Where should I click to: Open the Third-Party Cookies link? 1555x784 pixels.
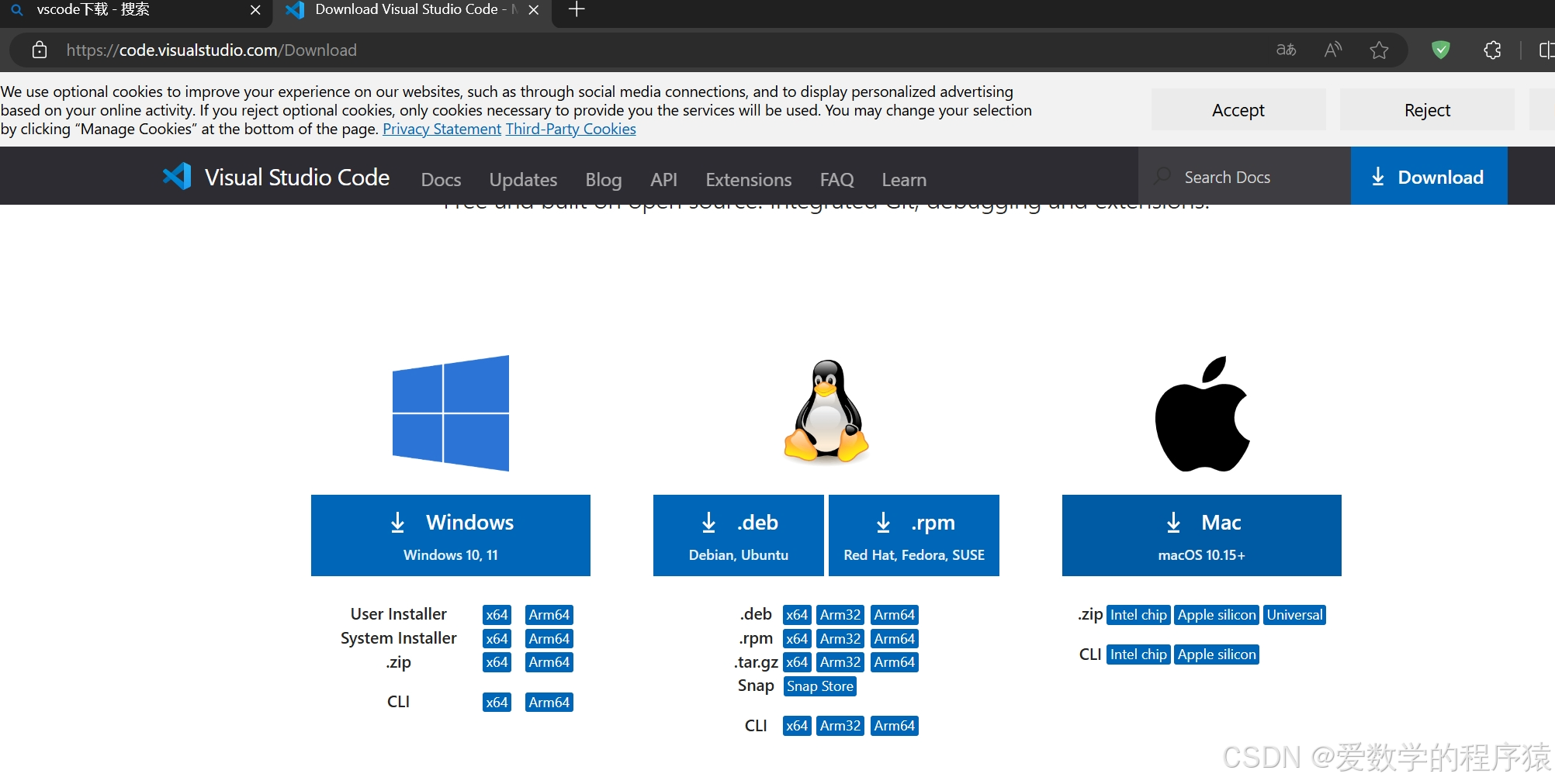pos(570,129)
